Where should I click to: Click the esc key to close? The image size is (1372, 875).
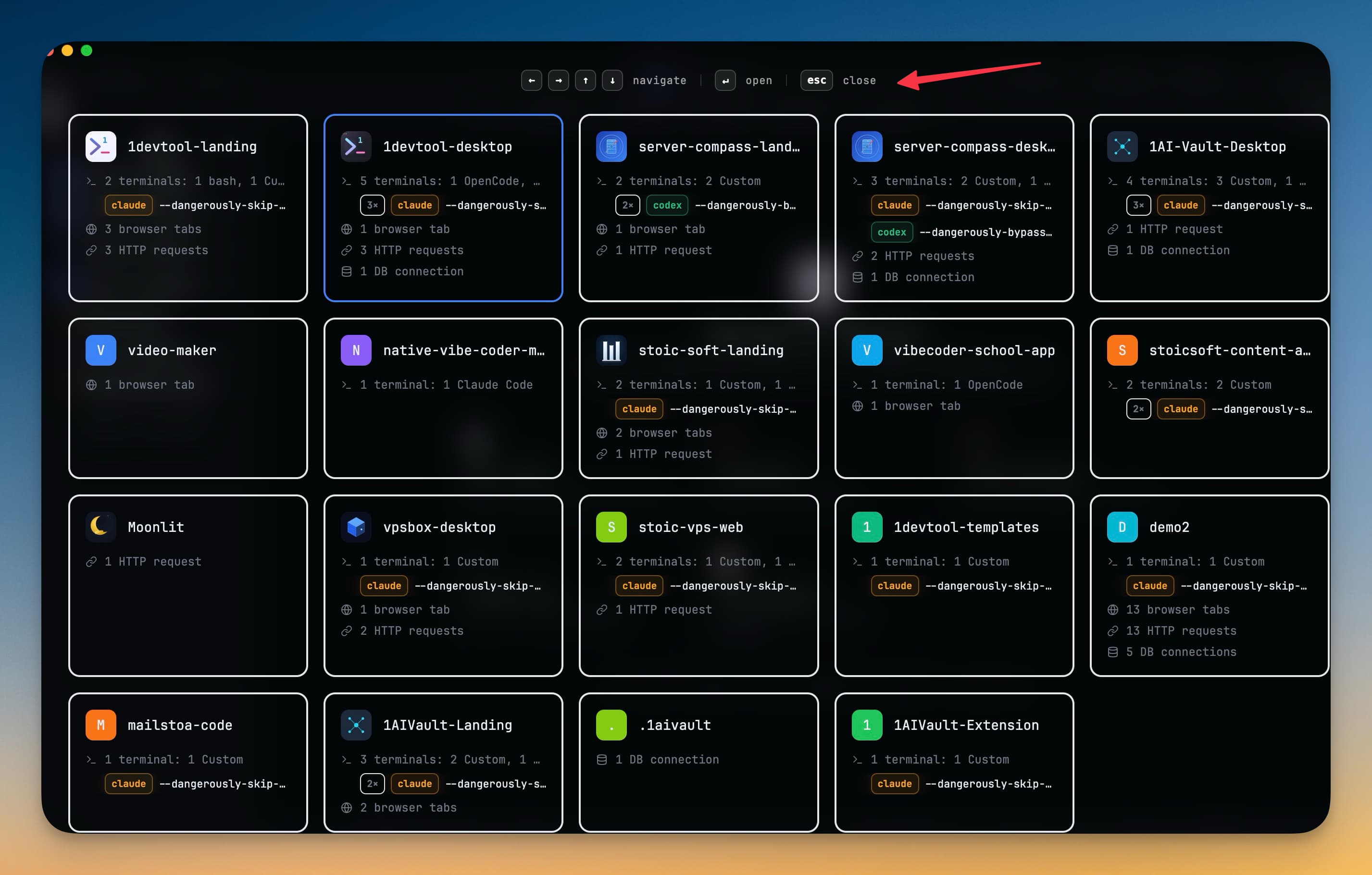click(x=816, y=80)
